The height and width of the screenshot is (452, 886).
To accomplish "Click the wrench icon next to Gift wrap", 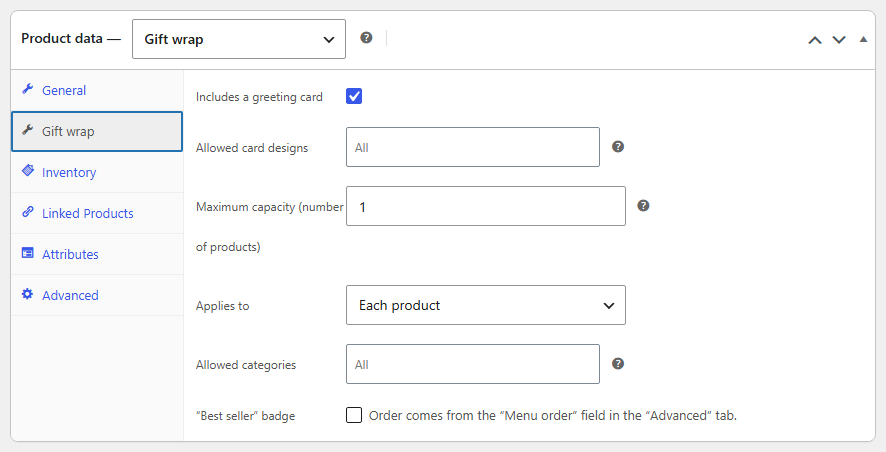I will tap(27, 130).
